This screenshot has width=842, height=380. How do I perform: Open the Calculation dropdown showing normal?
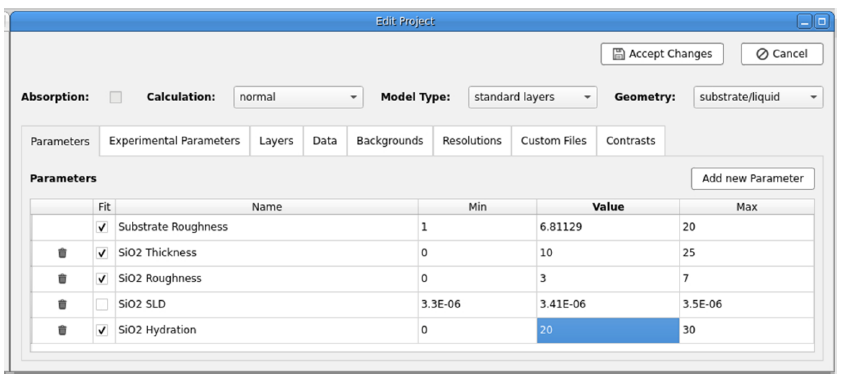tap(299, 97)
